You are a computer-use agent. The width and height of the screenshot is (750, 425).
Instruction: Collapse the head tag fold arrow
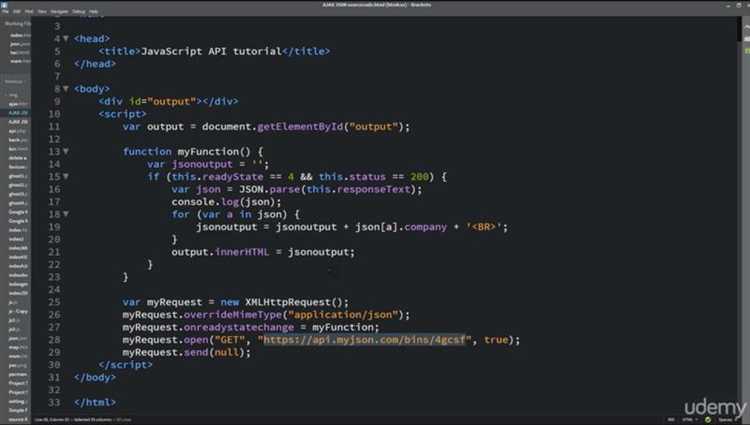[66, 38]
